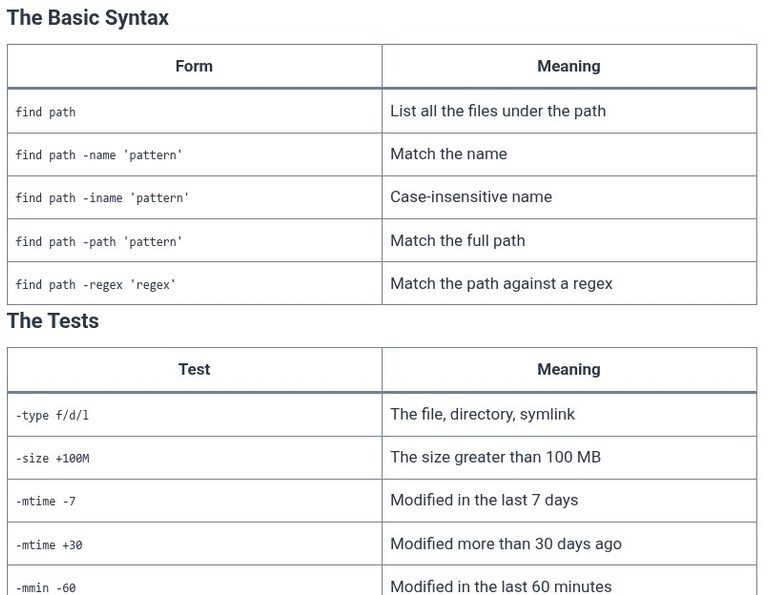768x595 pixels.
Task: Click the '-mtime +30' code cell
Action: pos(49,545)
